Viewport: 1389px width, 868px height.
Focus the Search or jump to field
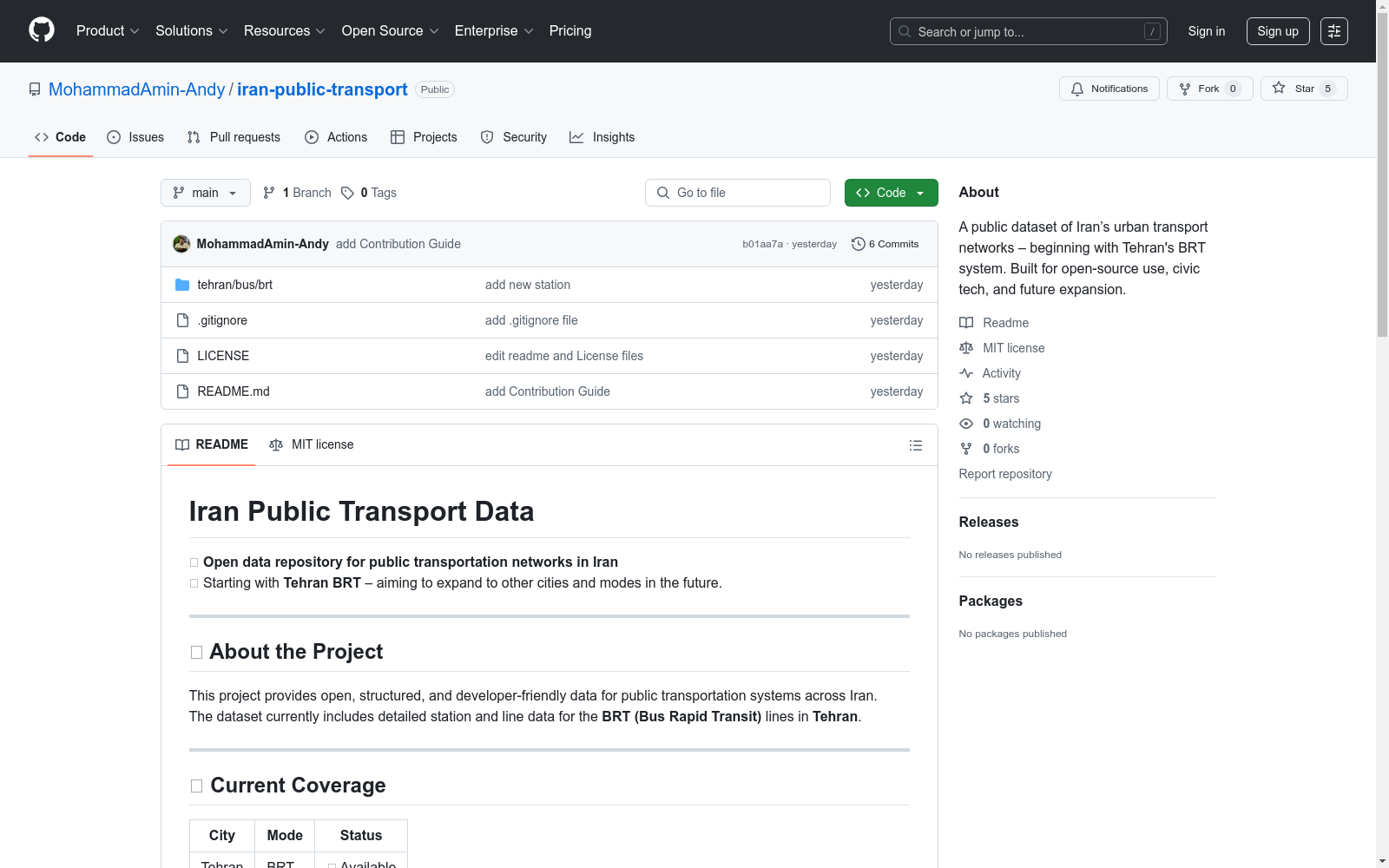1029,31
